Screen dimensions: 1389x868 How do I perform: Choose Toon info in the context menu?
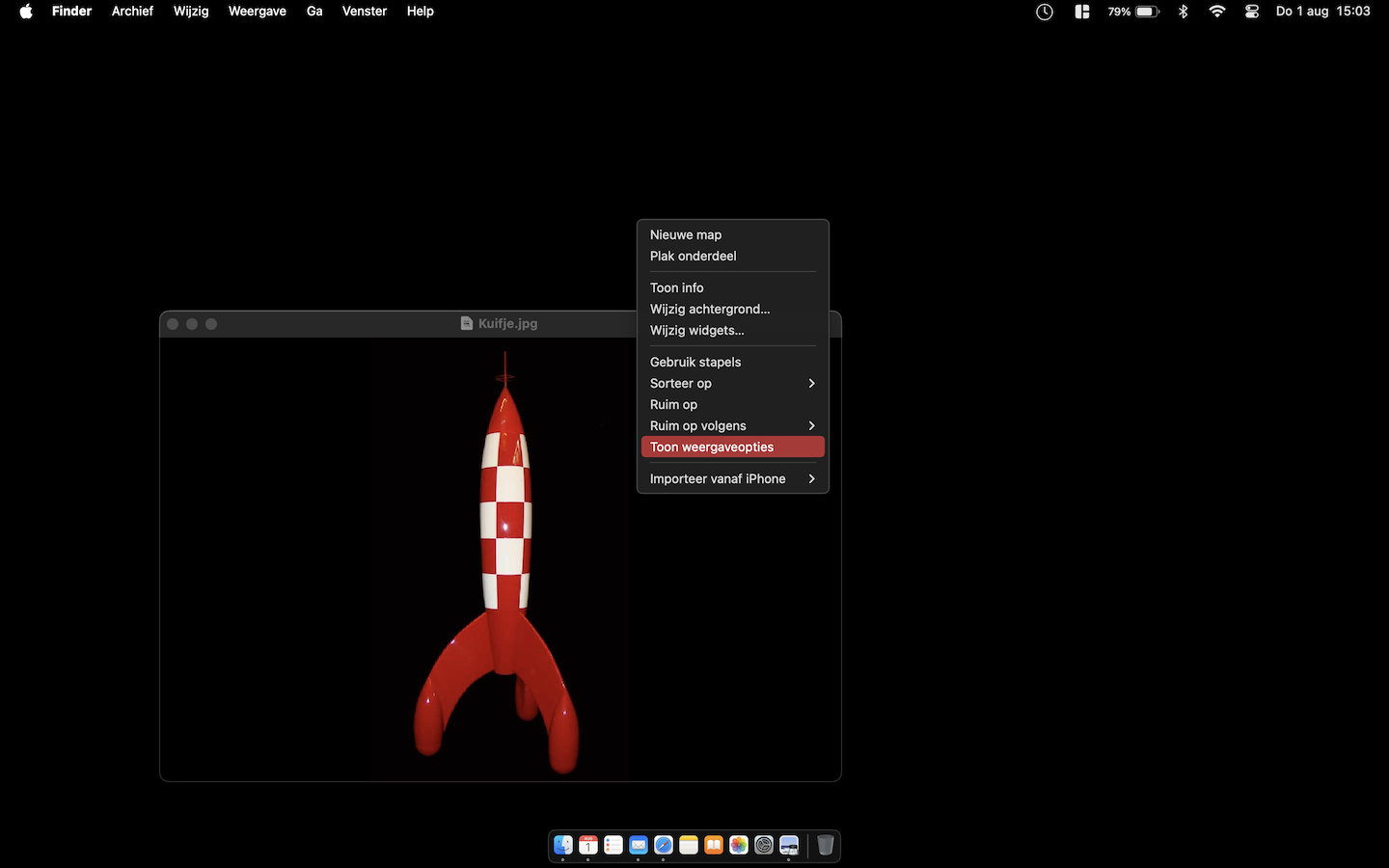pyautogui.click(x=733, y=287)
